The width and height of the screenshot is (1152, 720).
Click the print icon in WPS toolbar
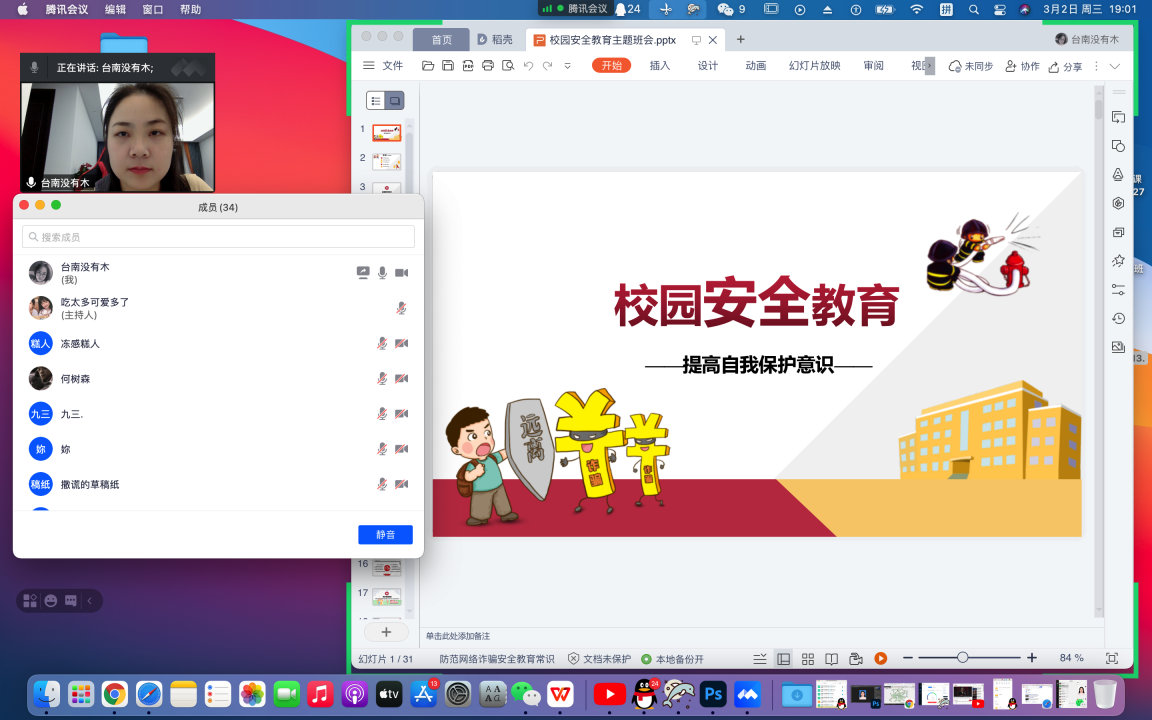click(x=488, y=66)
